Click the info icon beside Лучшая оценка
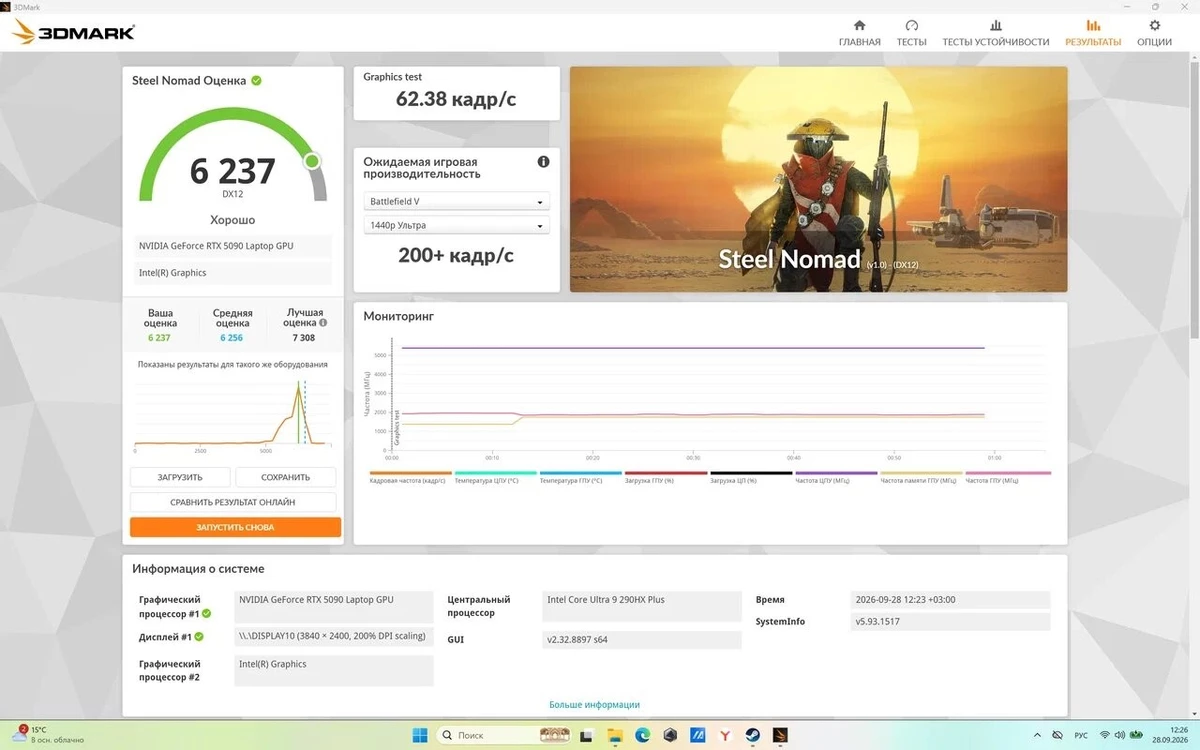This screenshot has height=750, width=1200. tap(323, 323)
